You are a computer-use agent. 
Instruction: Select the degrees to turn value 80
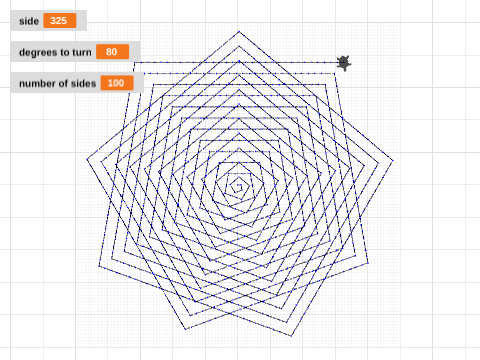point(113,52)
